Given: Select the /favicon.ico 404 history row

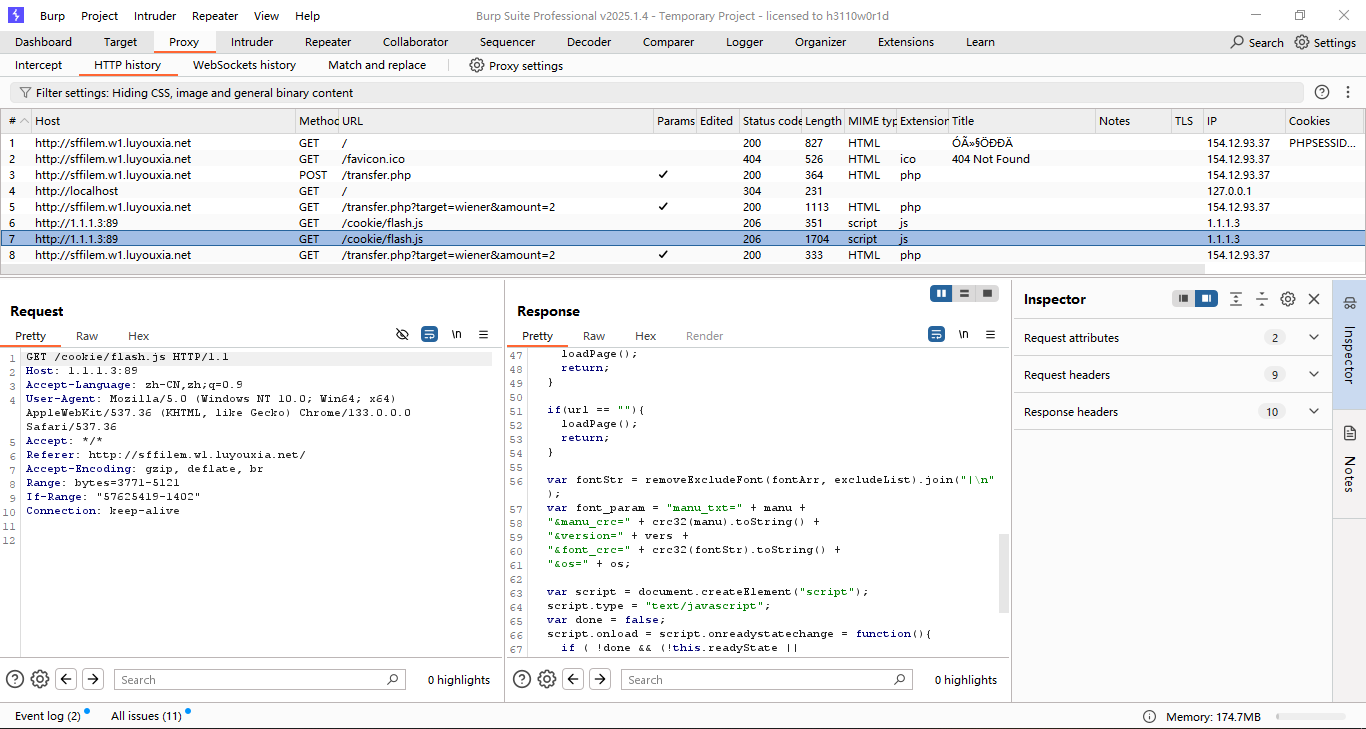Looking at the screenshot, I should click(x=683, y=159).
